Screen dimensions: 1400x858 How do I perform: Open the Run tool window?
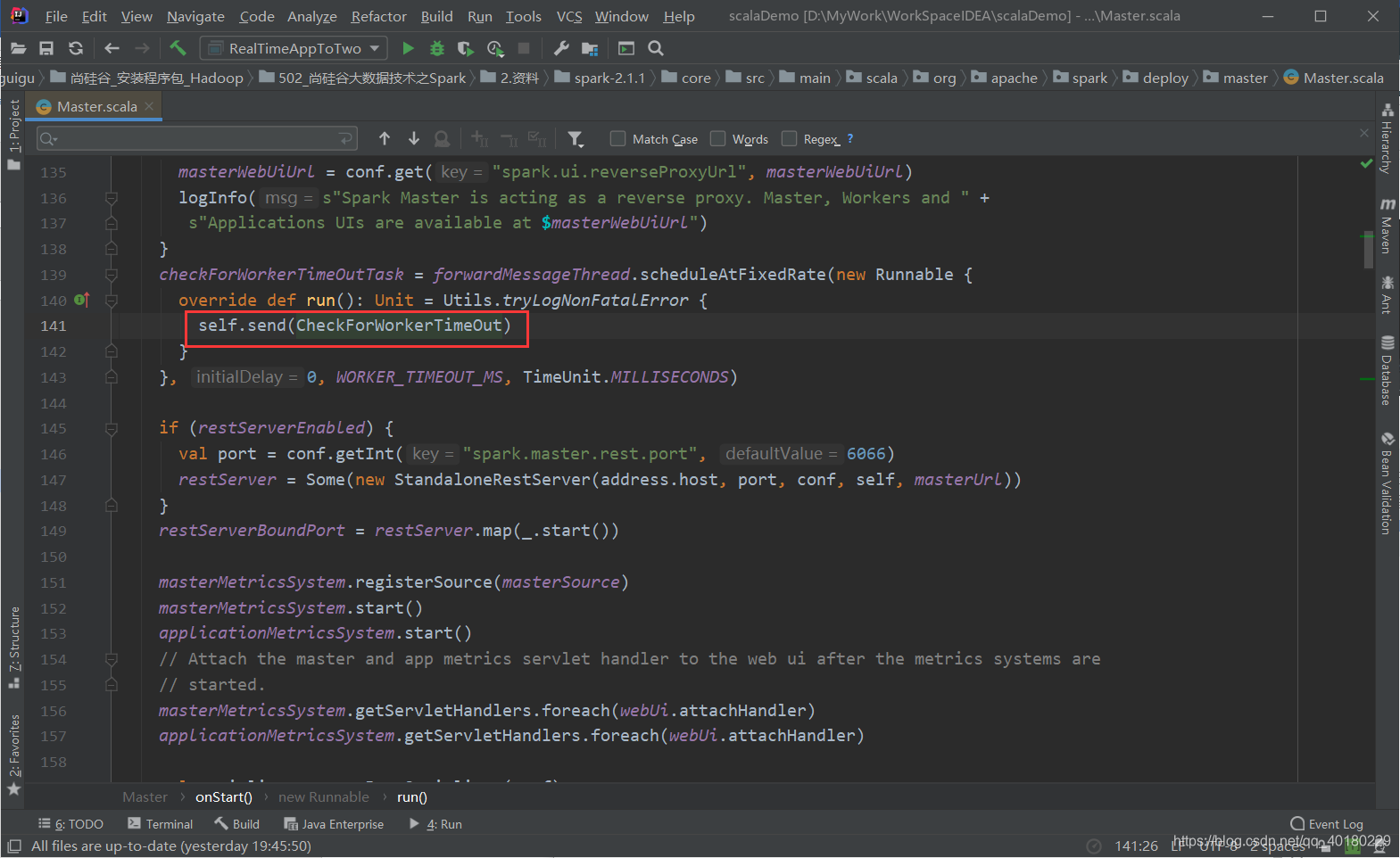[435, 824]
